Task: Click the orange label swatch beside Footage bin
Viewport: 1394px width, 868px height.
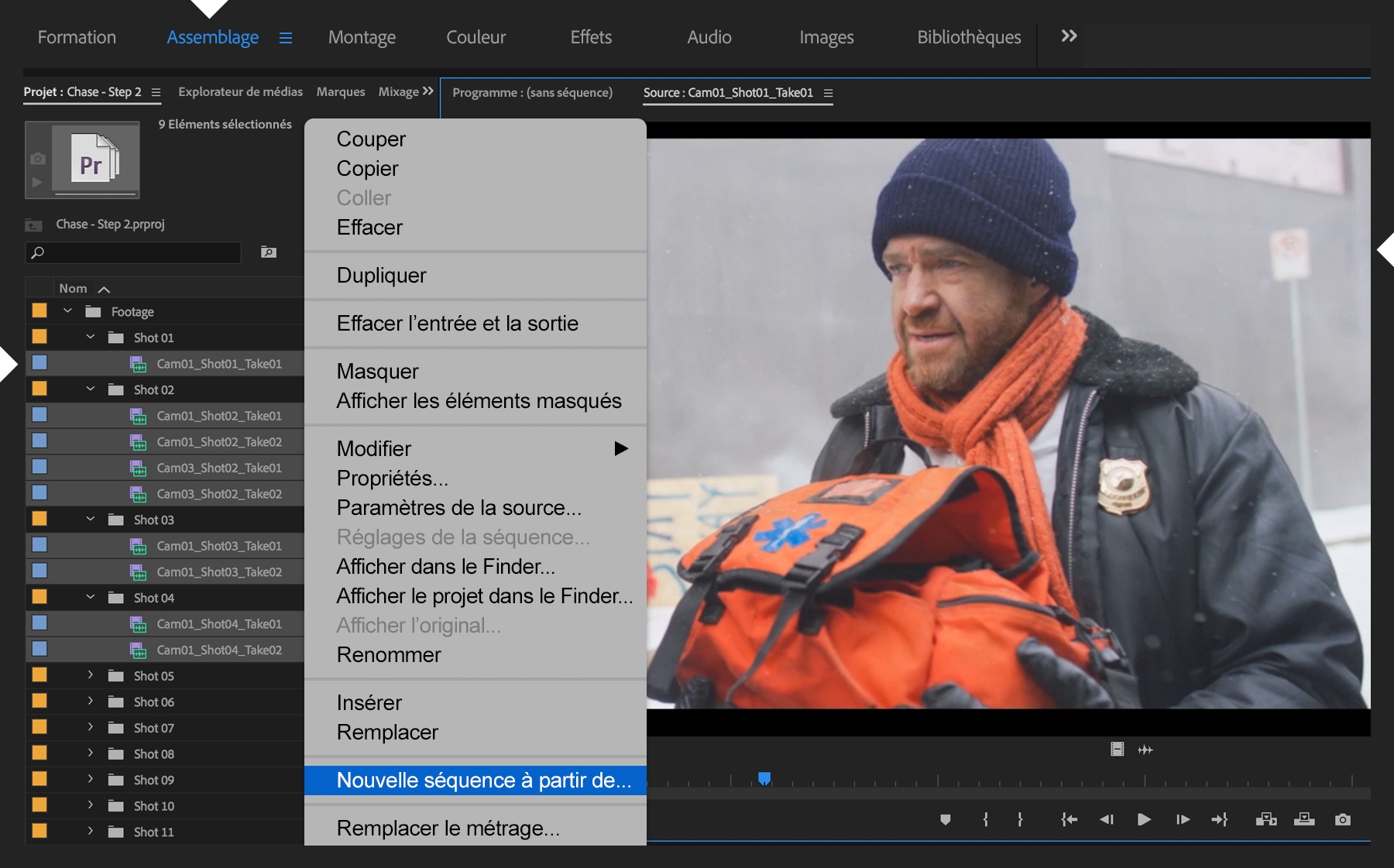Action: (x=40, y=311)
